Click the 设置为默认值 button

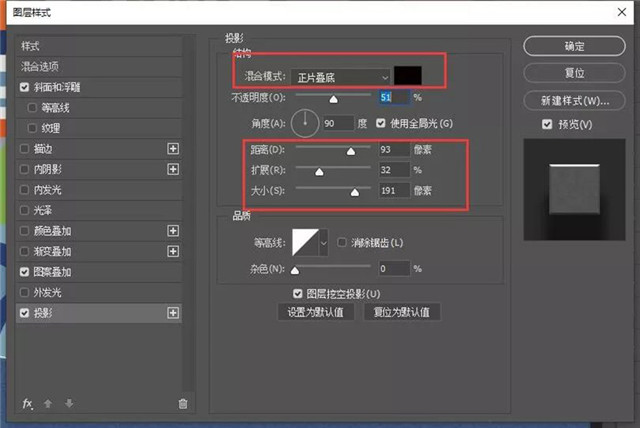(x=316, y=312)
